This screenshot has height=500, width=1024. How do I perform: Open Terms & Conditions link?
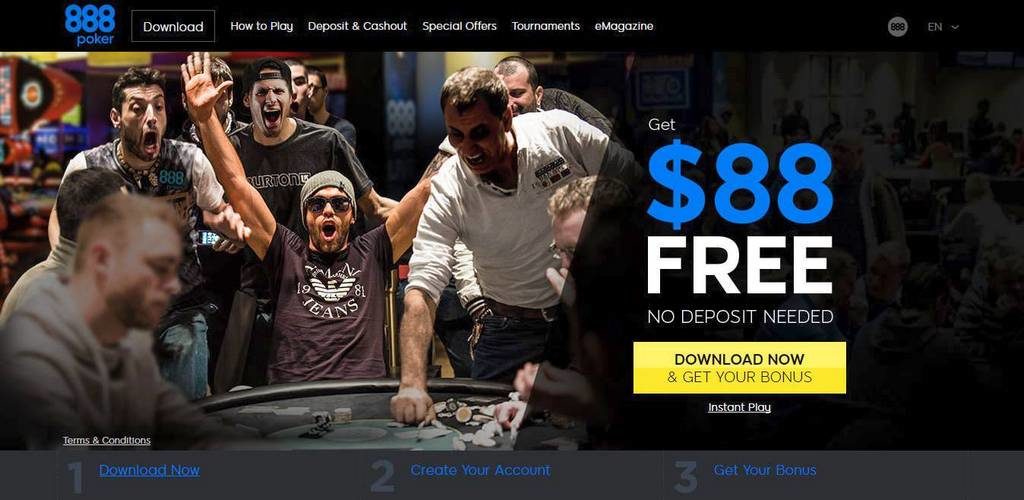pyautogui.click(x=106, y=441)
